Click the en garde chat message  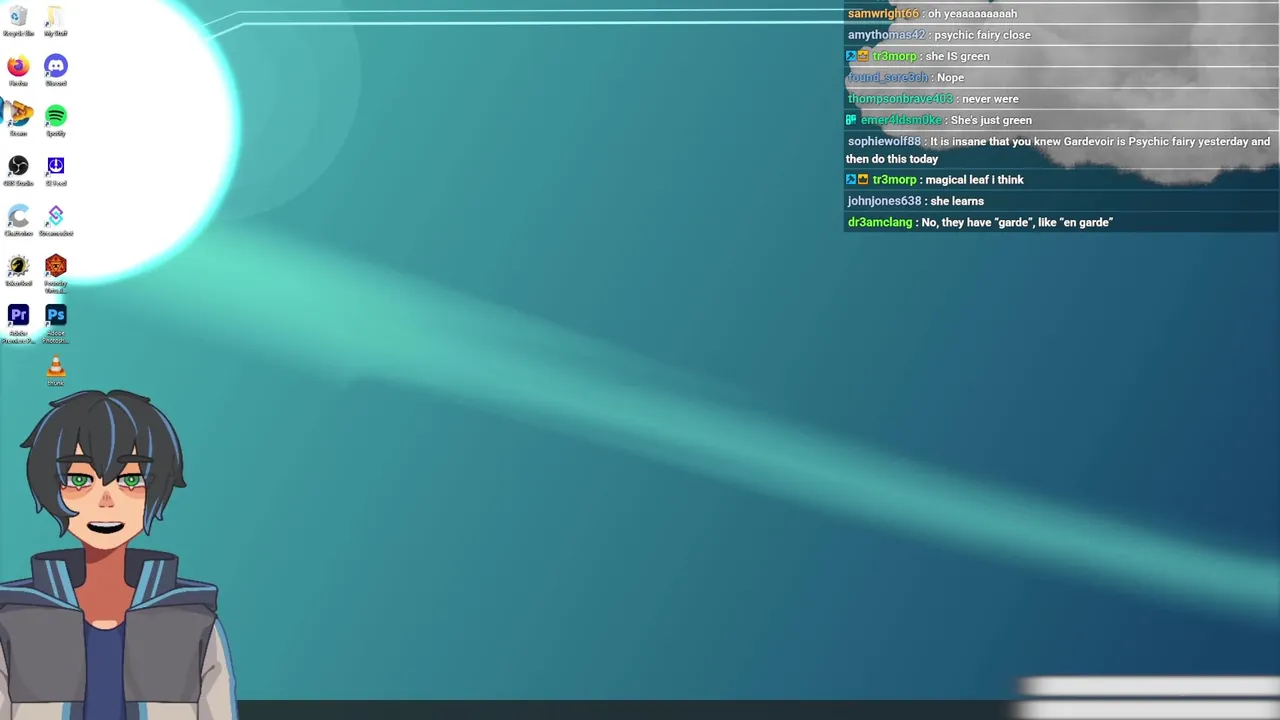point(1017,222)
